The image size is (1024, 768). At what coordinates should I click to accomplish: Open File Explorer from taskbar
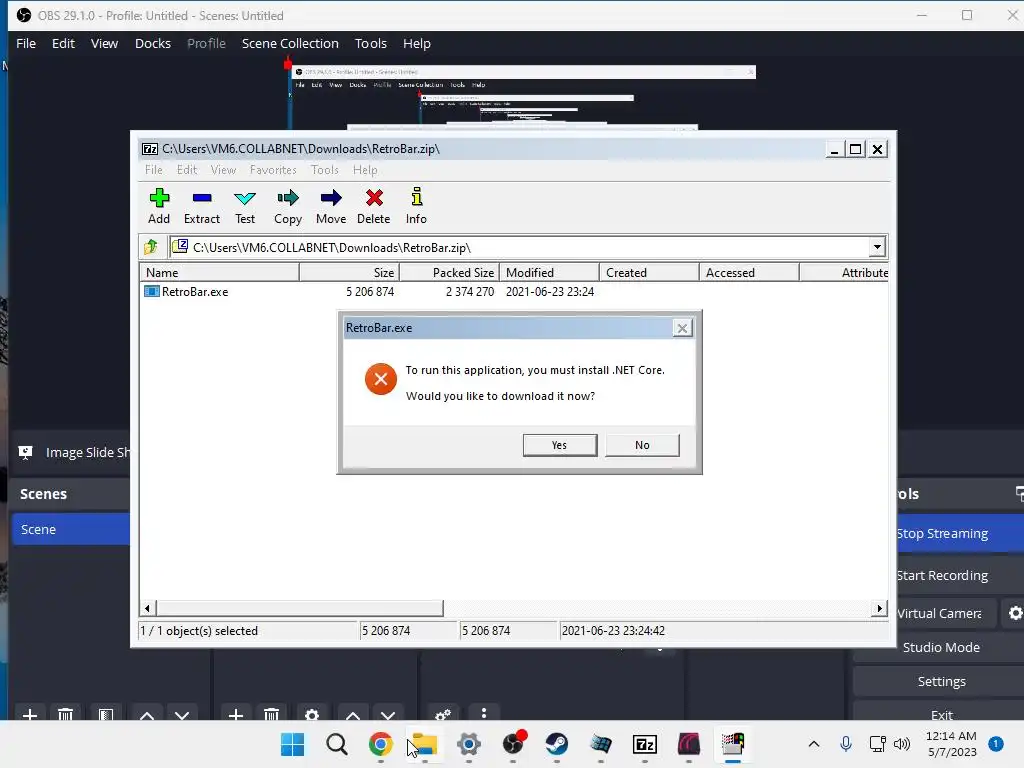pyautogui.click(x=424, y=744)
